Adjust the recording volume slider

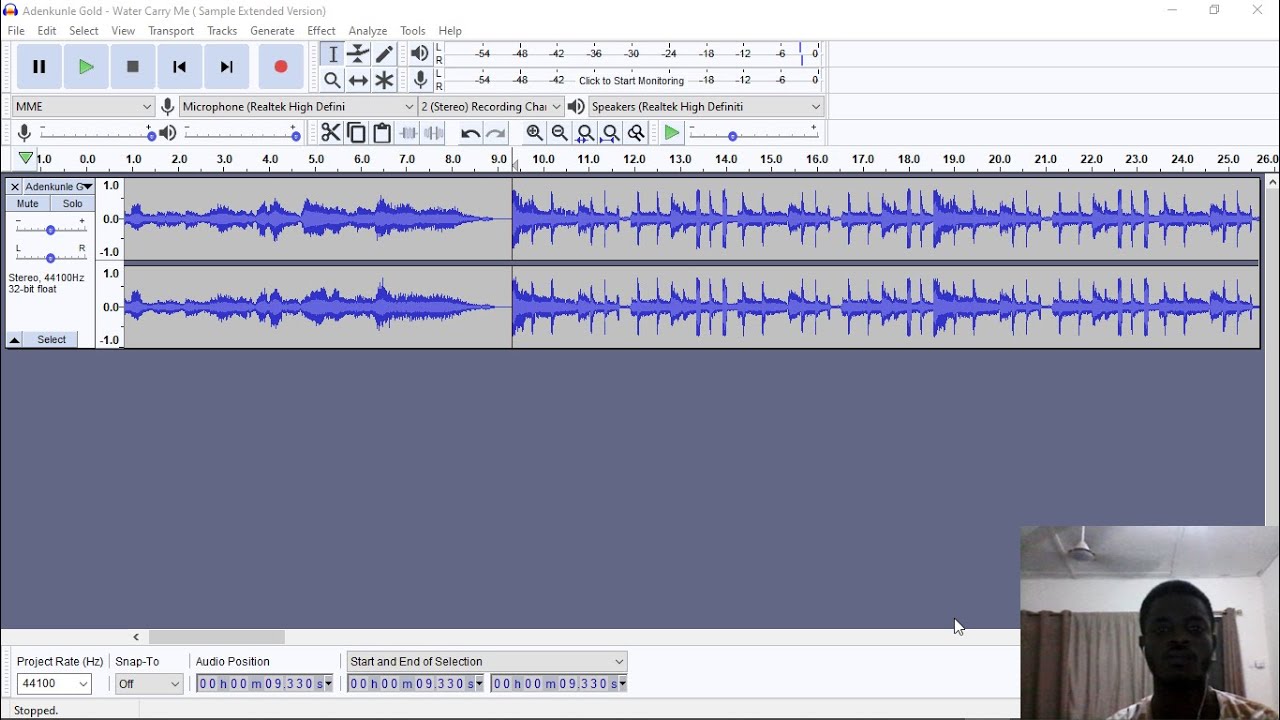coord(97,134)
